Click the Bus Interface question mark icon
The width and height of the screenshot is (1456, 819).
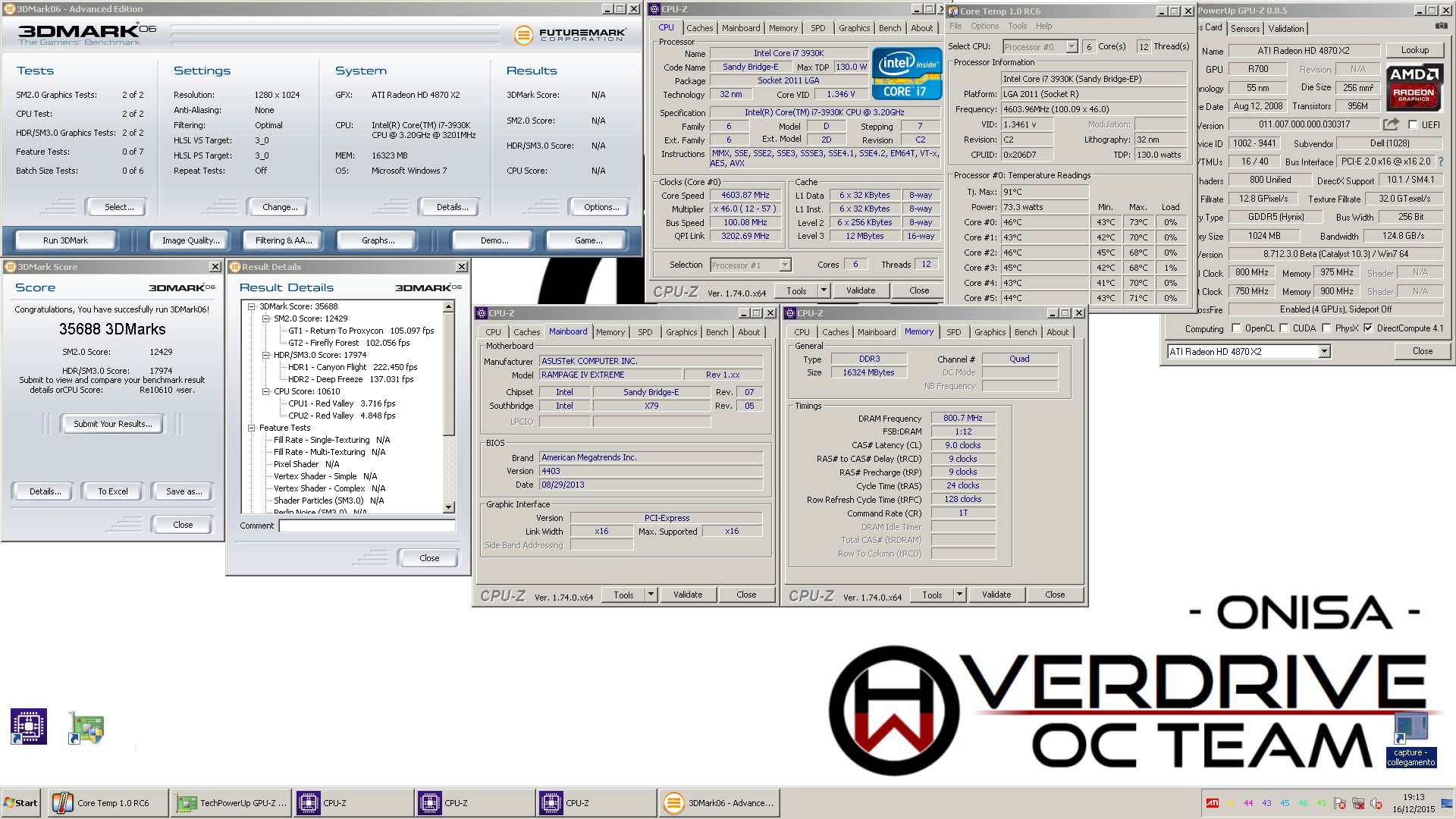tap(1441, 162)
